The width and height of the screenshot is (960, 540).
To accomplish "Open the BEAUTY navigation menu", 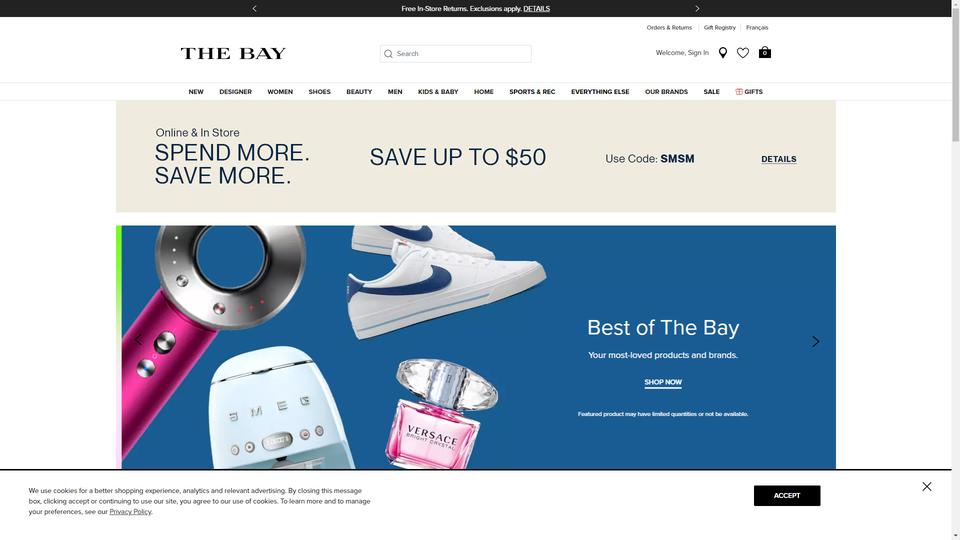I will pyautogui.click(x=359, y=92).
